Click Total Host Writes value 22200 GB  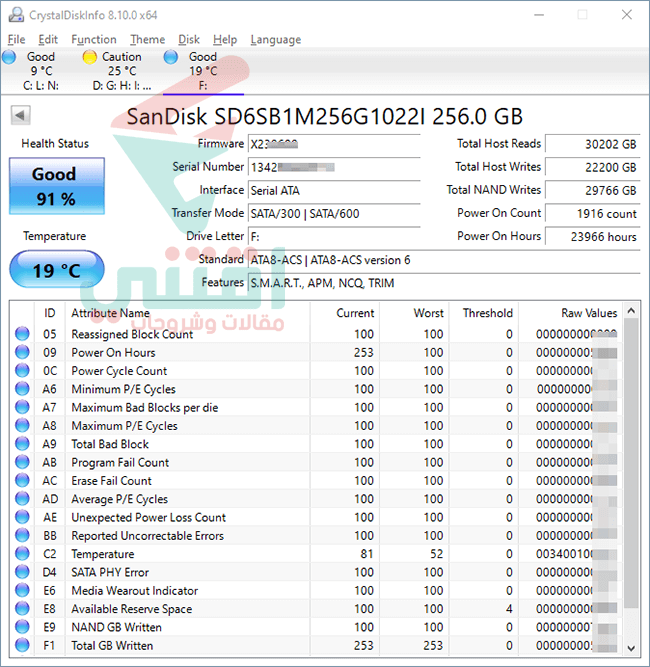(x=593, y=167)
